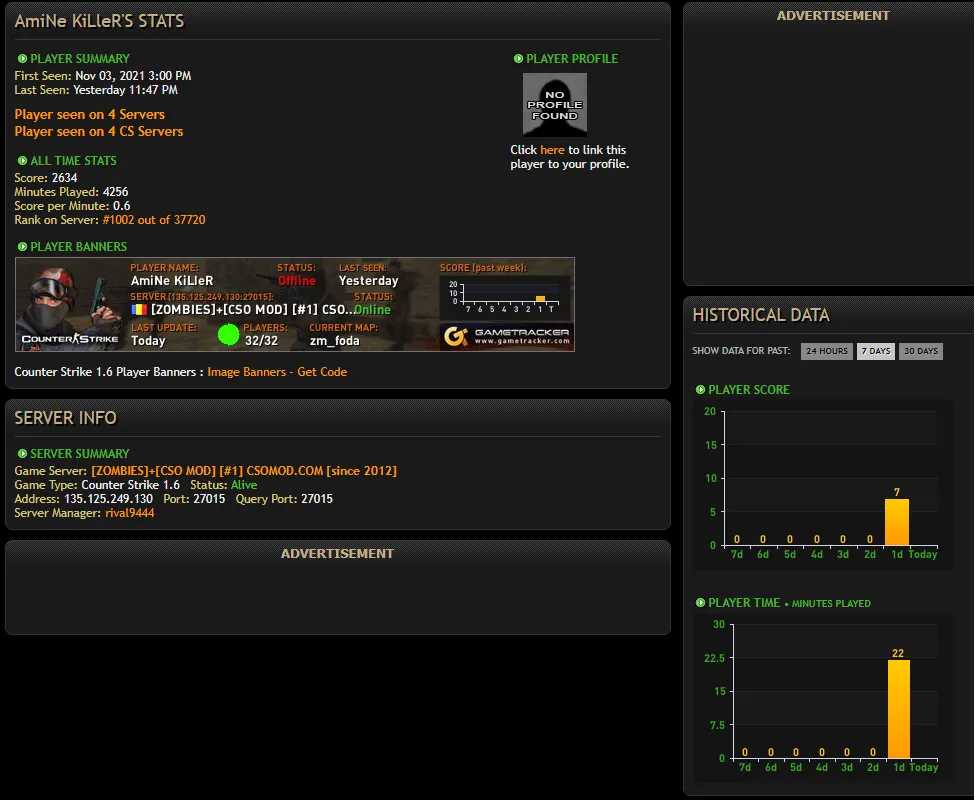Image resolution: width=975 pixels, height=801 pixels.
Task: Click the green arrow icon beside All Time Stats
Action: pos(22,160)
